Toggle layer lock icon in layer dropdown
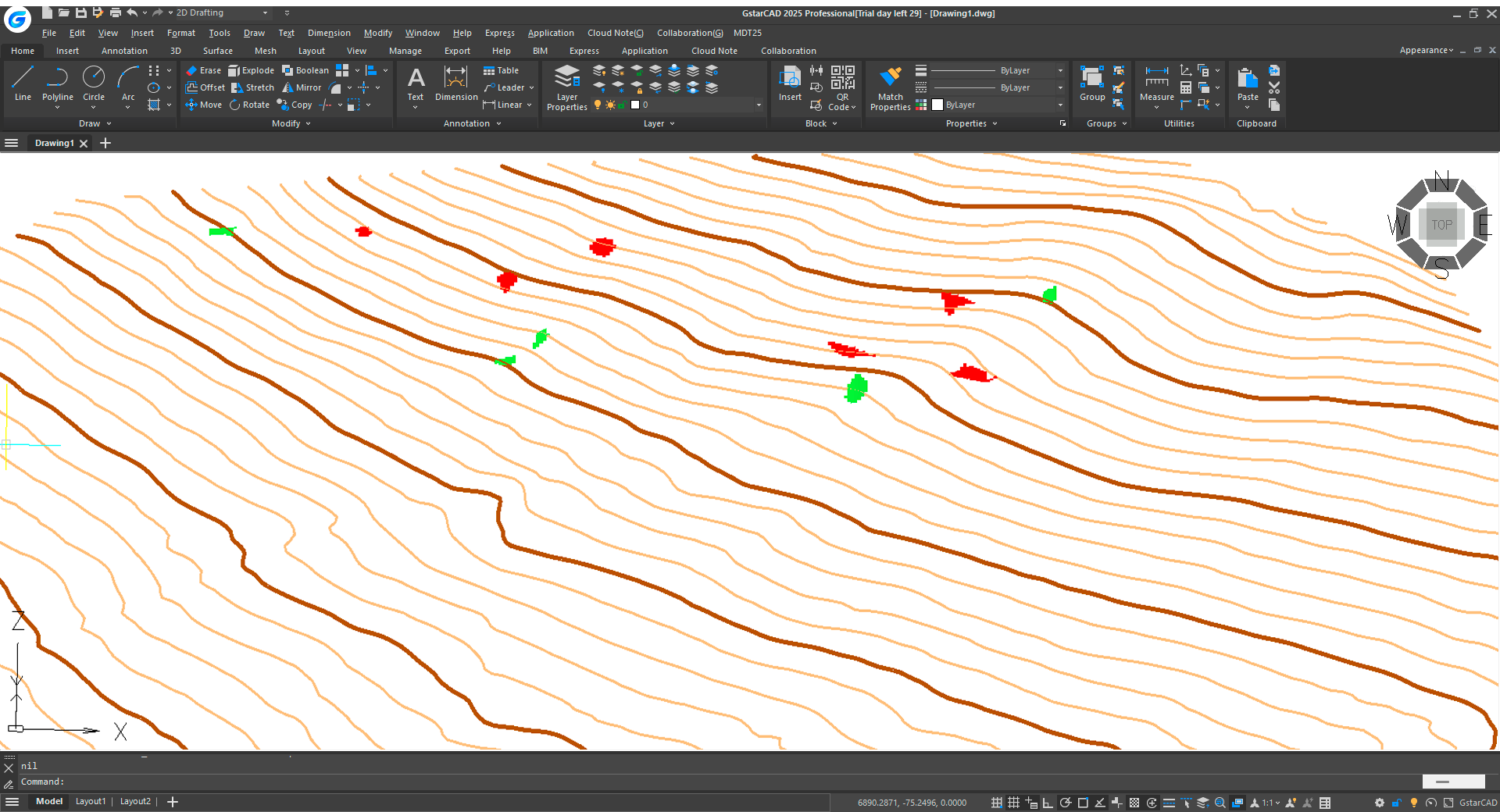This screenshot has height=812, width=1500. click(x=622, y=105)
